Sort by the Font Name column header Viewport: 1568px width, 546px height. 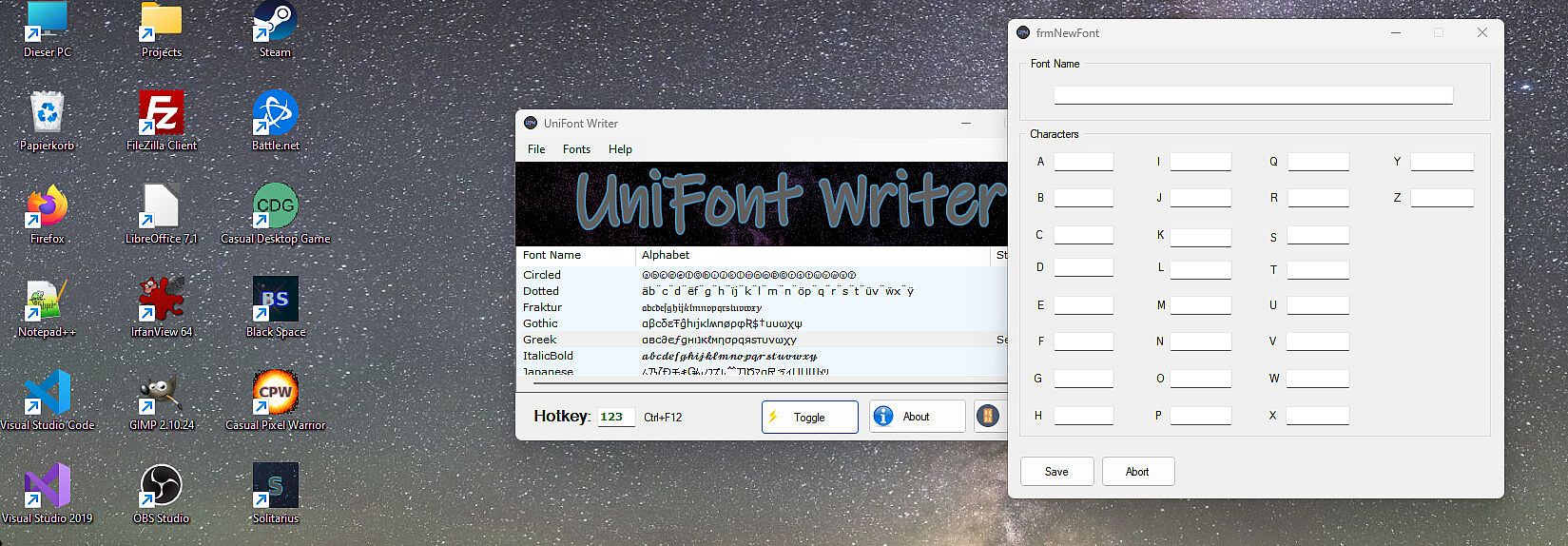[x=575, y=255]
